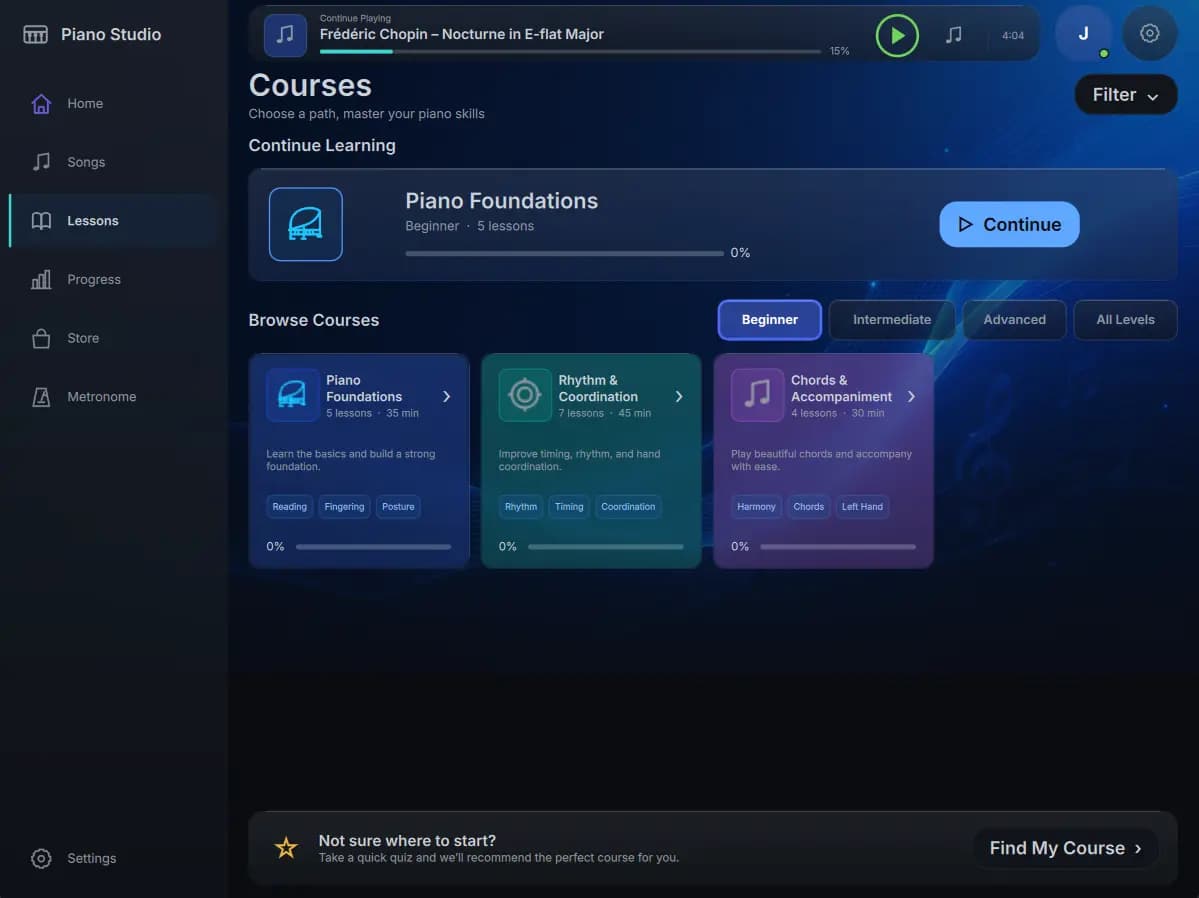Click the Rhythm & Coordination card progress bar
This screenshot has width=1199, height=898.
pos(606,547)
